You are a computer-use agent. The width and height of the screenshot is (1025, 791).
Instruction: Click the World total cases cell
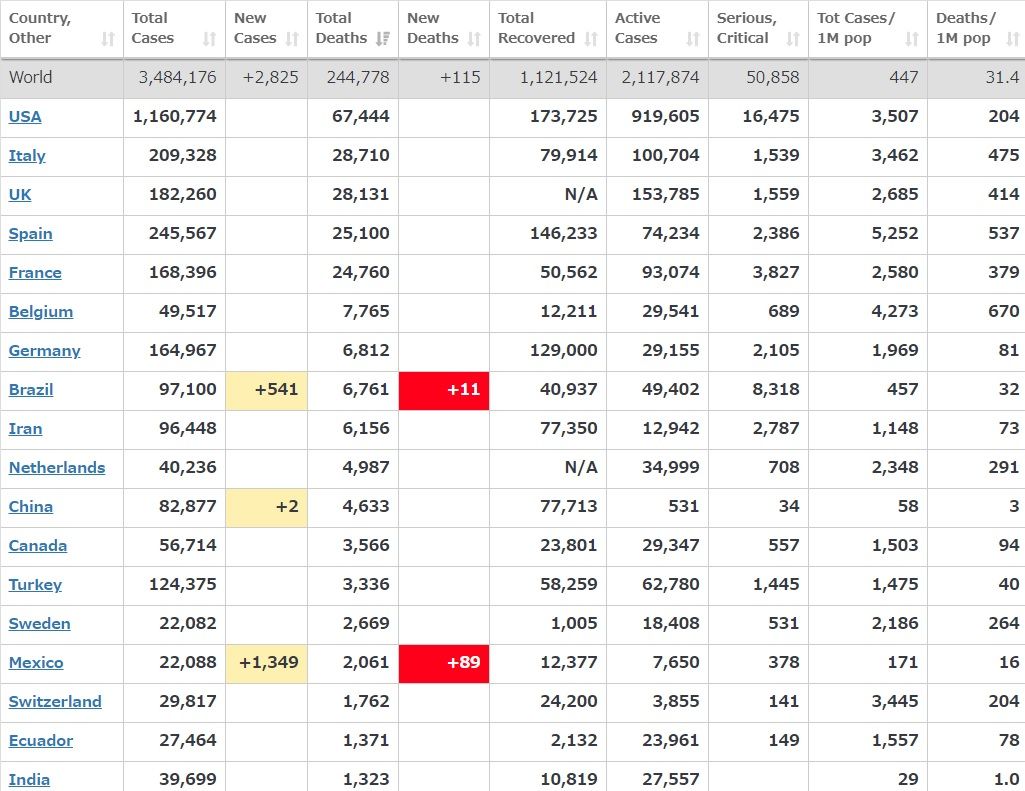pos(175,77)
